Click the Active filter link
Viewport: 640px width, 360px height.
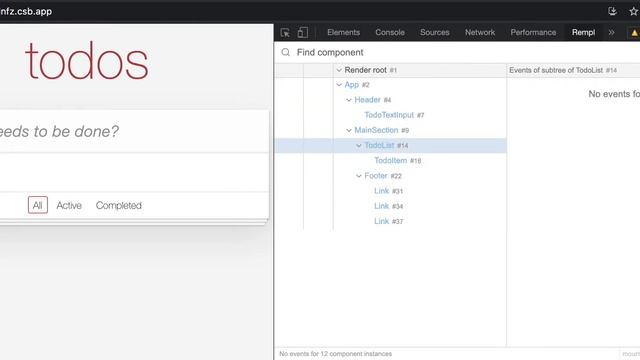point(69,205)
